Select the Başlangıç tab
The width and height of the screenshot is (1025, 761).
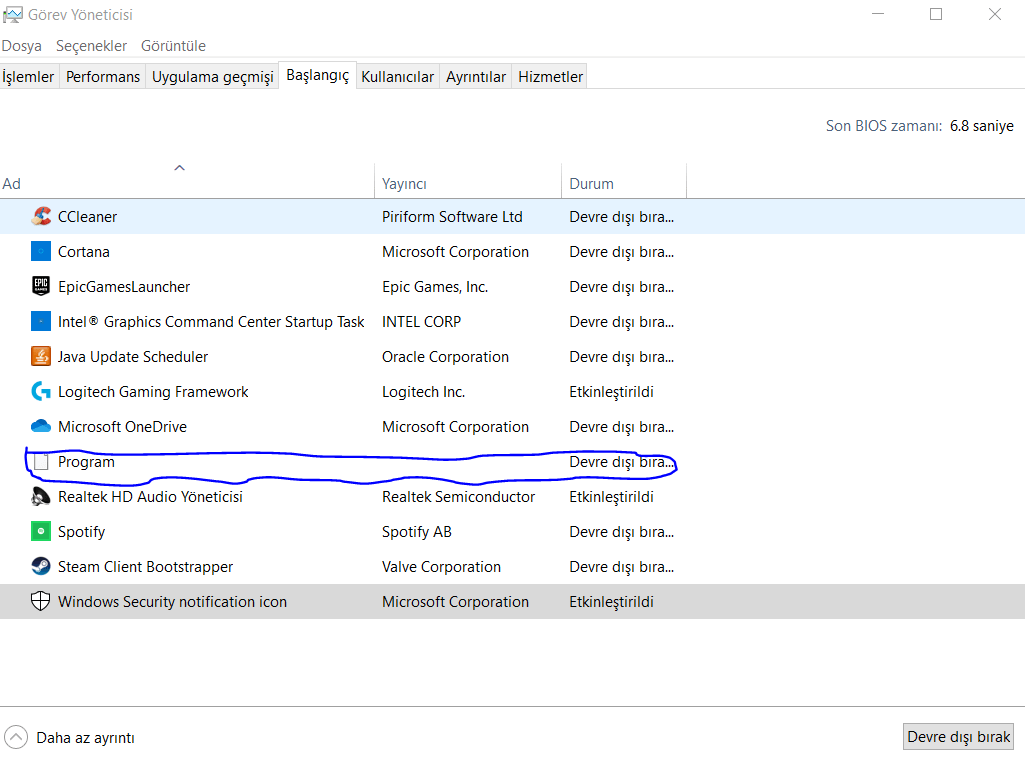(318, 75)
